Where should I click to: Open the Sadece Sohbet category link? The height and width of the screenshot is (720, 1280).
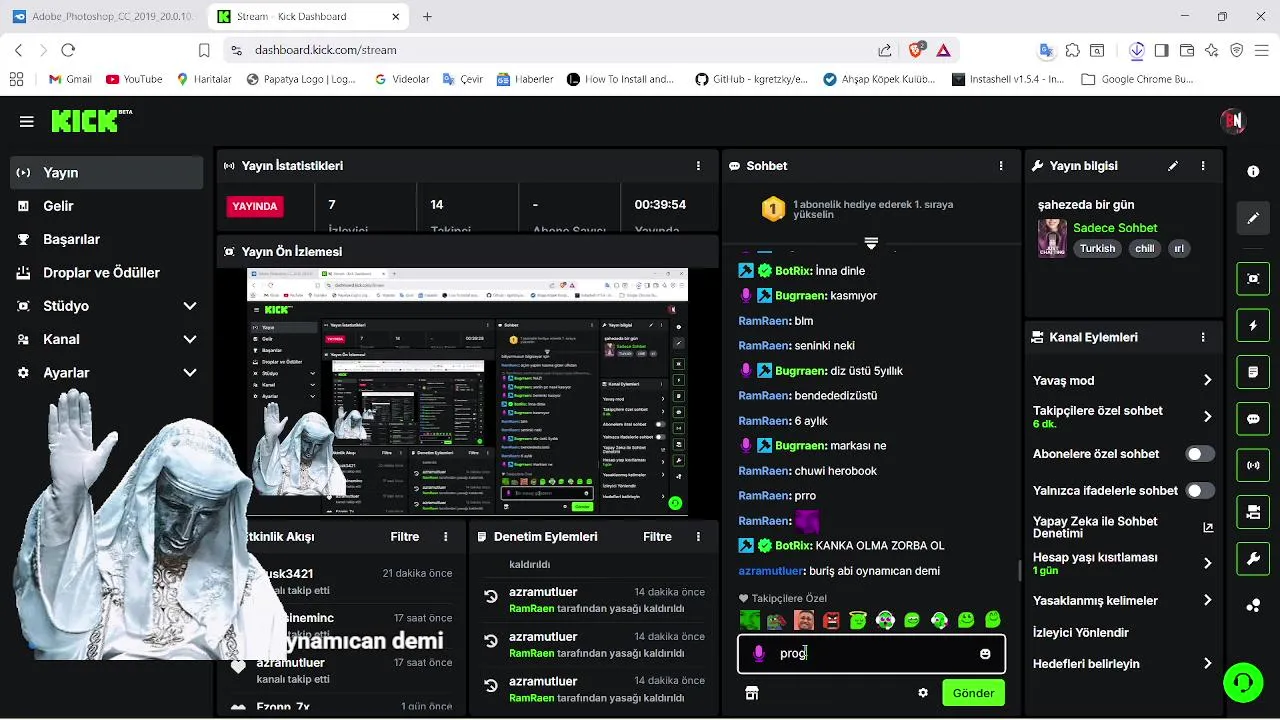click(x=1115, y=228)
